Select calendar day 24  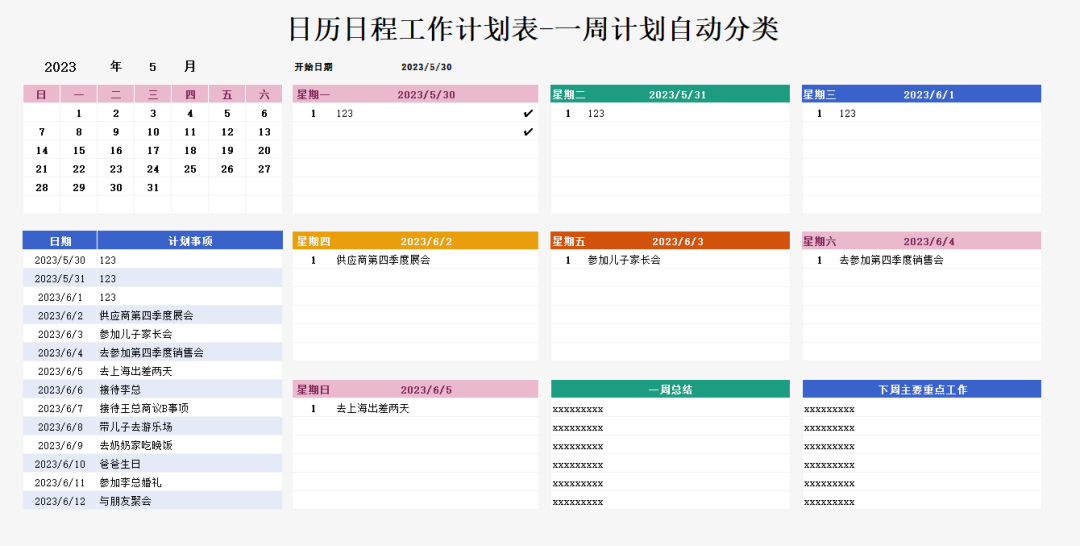click(153, 169)
